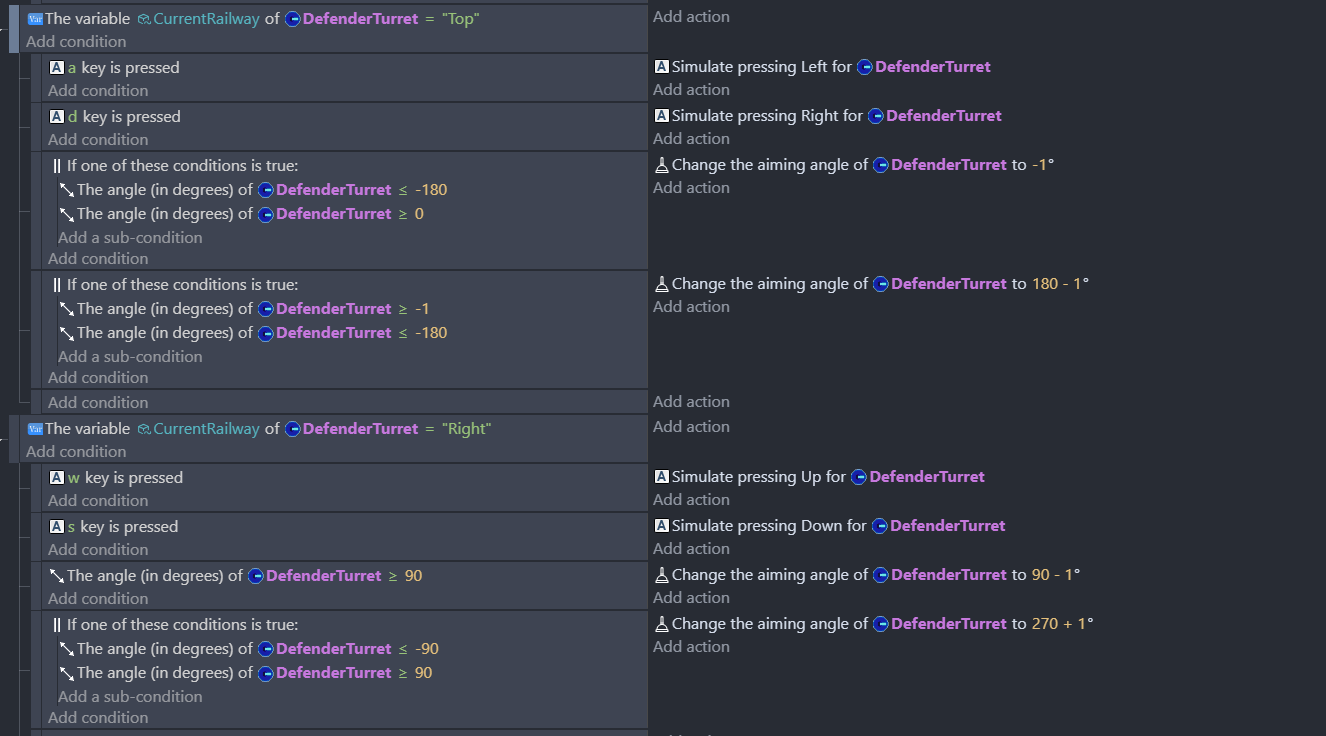Click "Add action" under "Simulate pressing Left"
Screen dimensions: 1326x736
click(691, 90)
